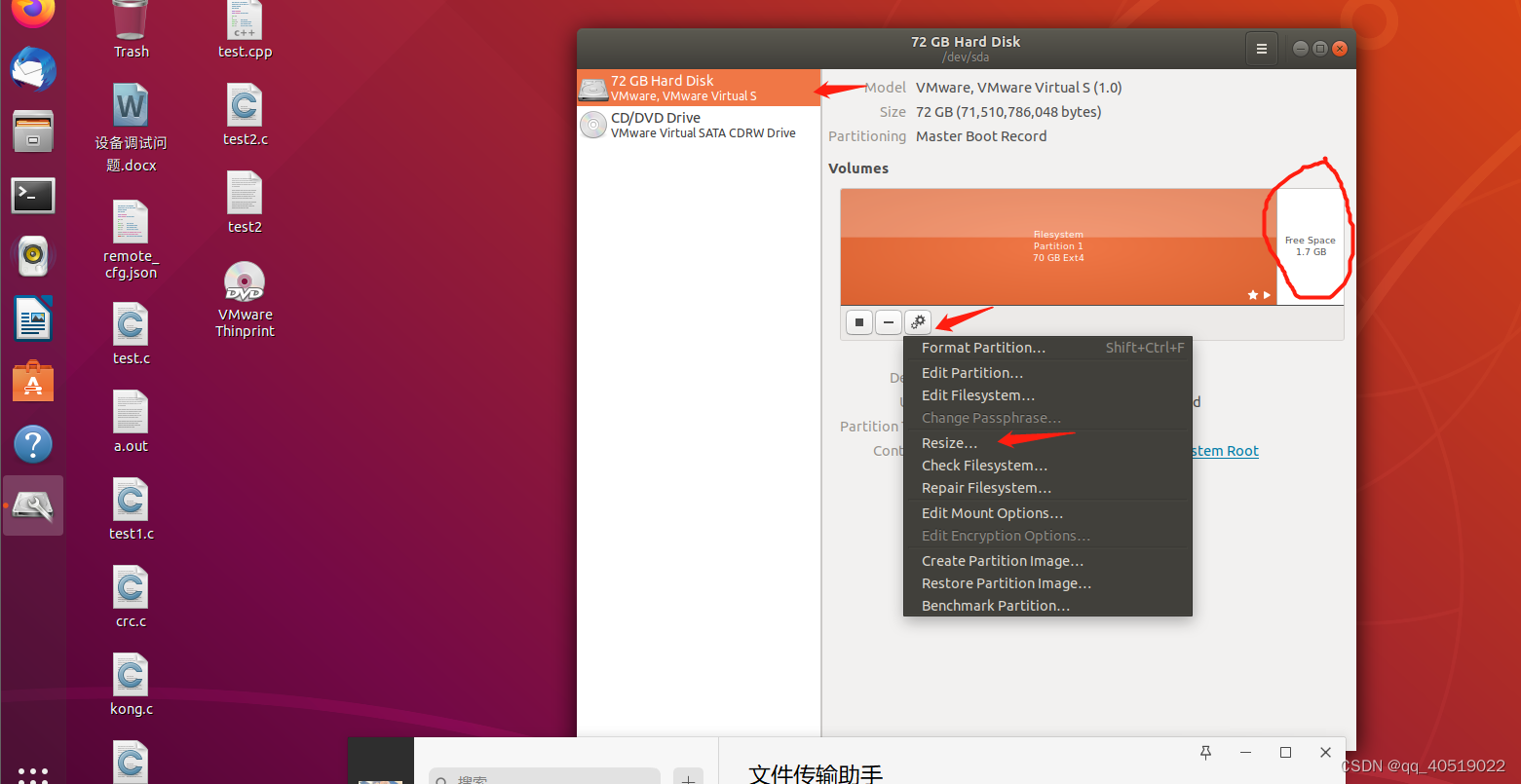Select the test.cpp file on desktop
The height and width of the screenshot is (784, 1521).
click(x=245, y=29)
